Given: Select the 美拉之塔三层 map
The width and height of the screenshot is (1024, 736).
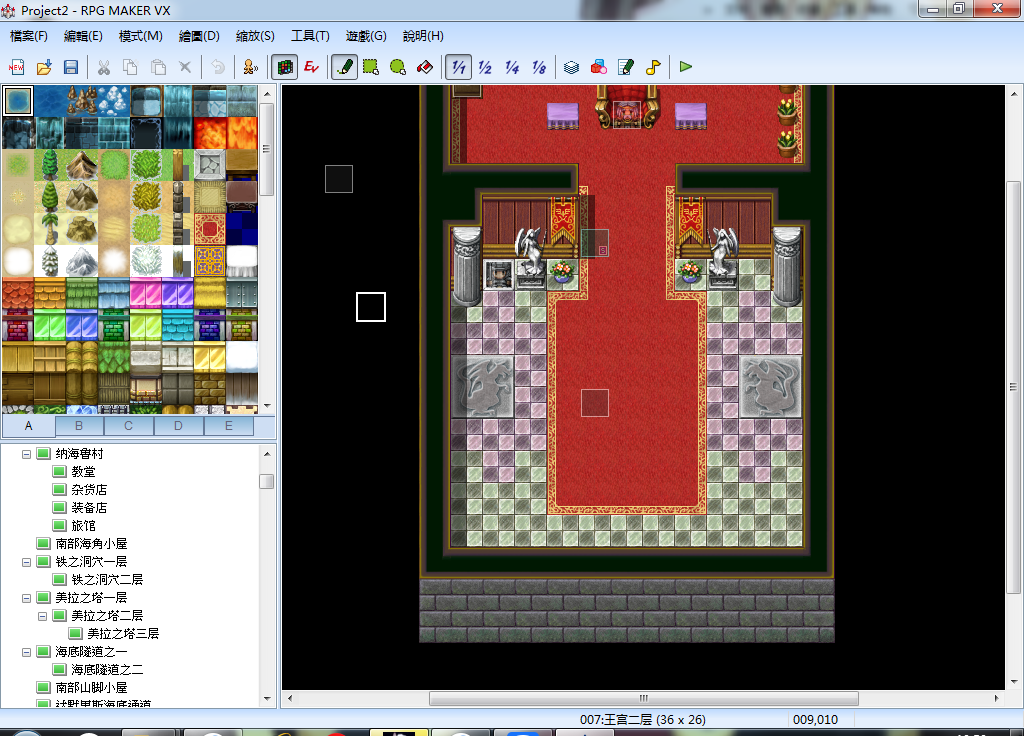Looking at the screenshot, I should [123, 633].
